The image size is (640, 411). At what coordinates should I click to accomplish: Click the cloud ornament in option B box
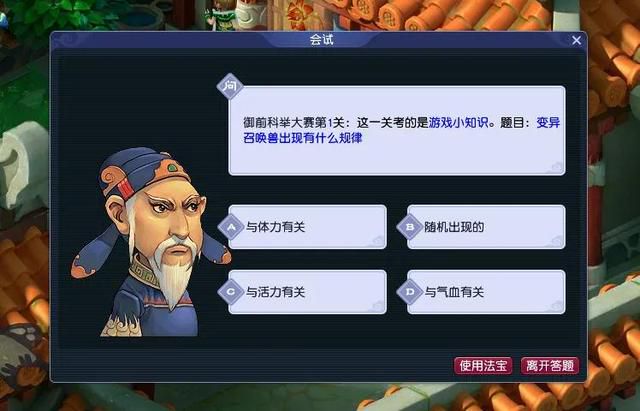[x=556, y=241]
